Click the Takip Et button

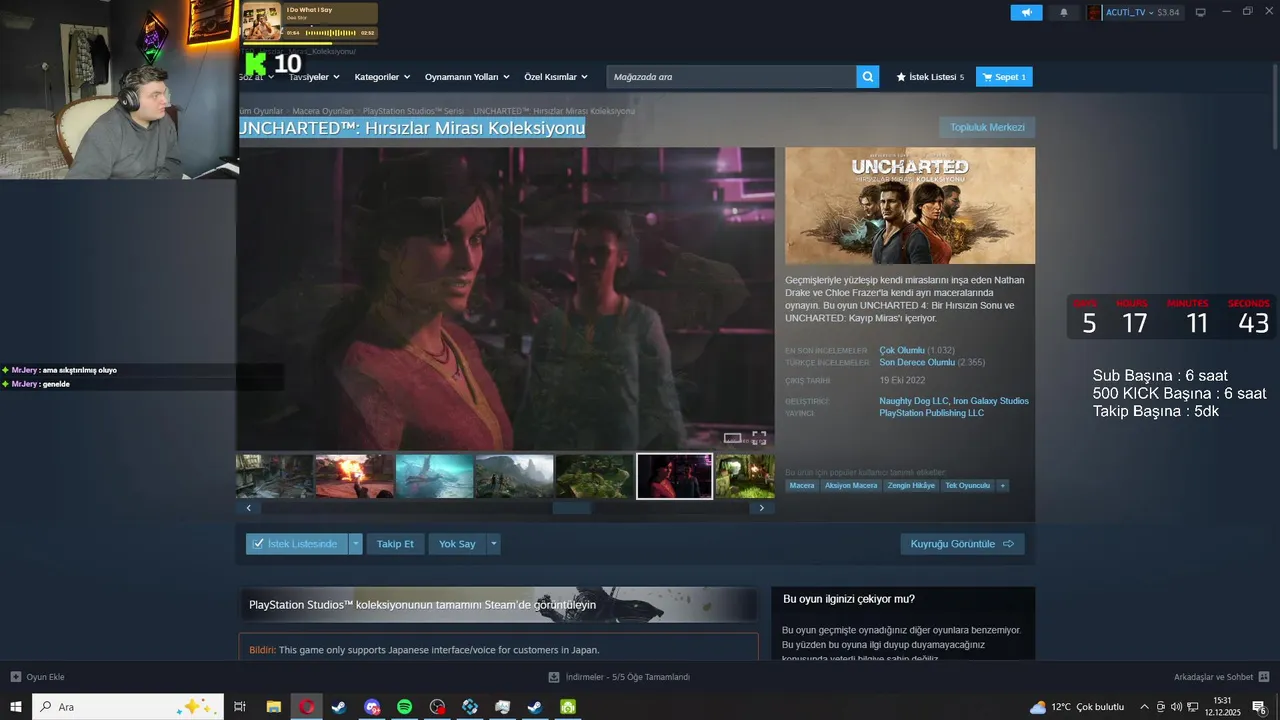[395, 544]
